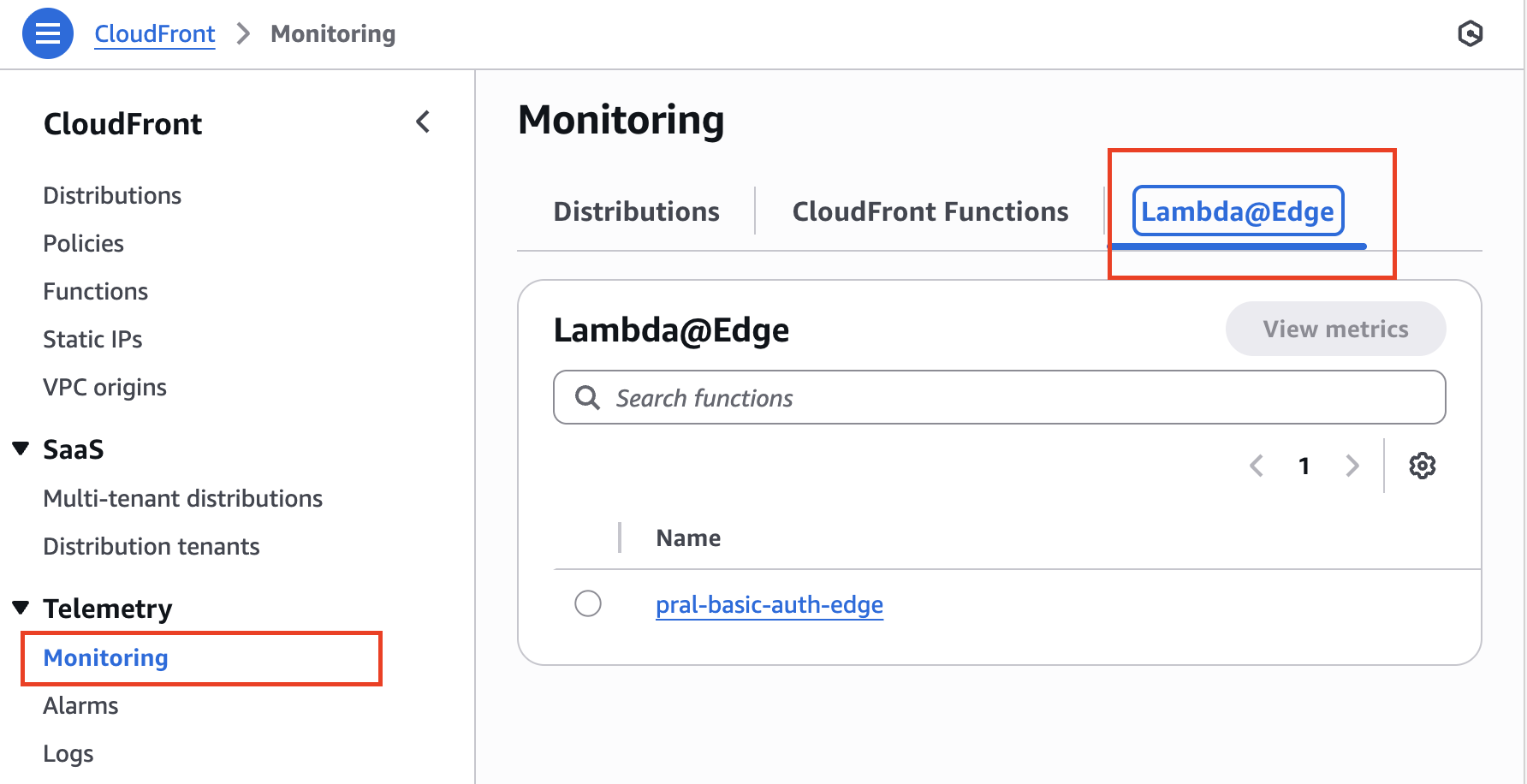Click the CloudFront breadcrumb link
The width and height of the screenshot is (1527, 784).
tap(155, 34)
